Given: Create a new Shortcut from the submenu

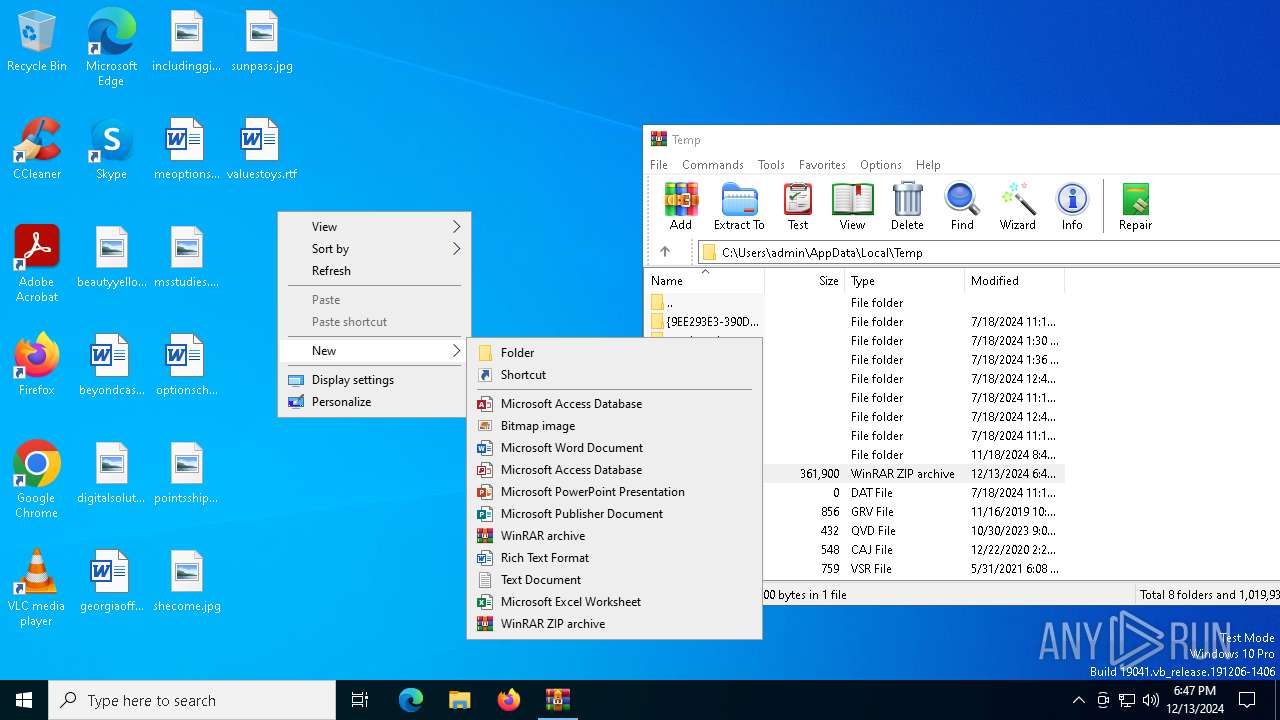Looking at the screenshot, I should 614,375.
